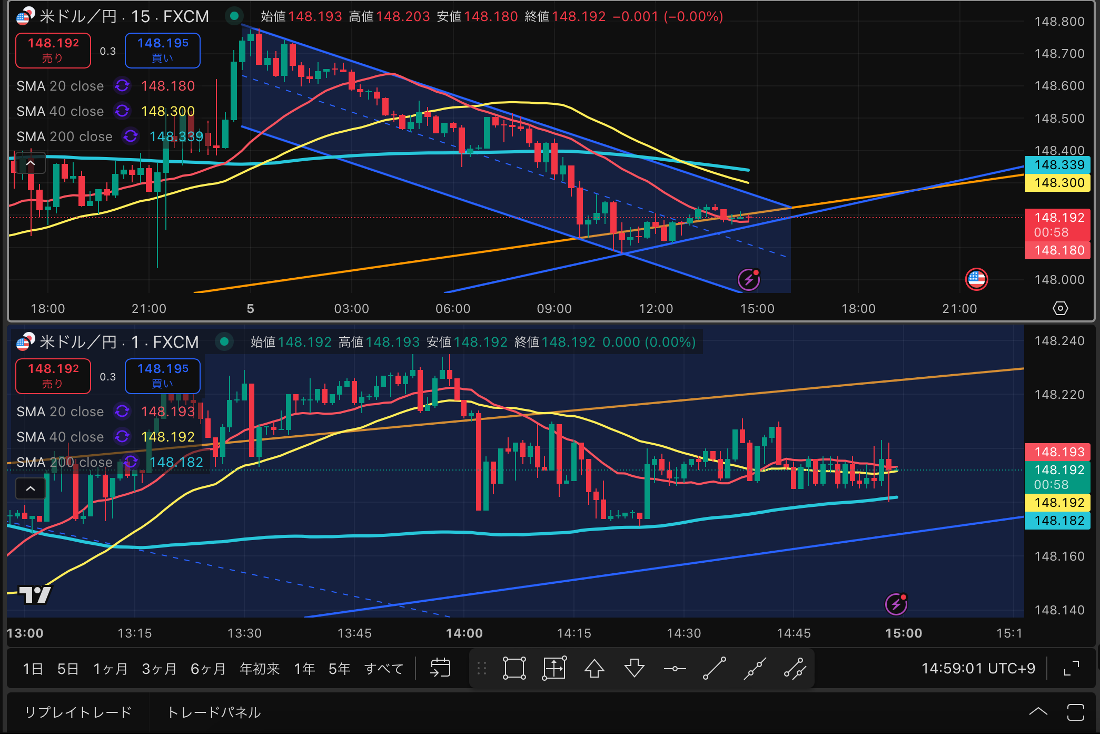Screen dimensions: 1100x734
Task: Open the トレードパネル tab
Action: (x=213, y=712)
